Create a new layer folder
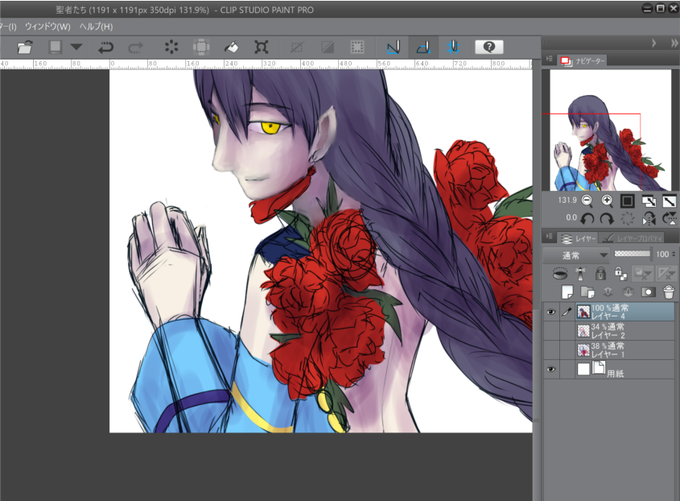680x501 pixels. pos(587,292)
